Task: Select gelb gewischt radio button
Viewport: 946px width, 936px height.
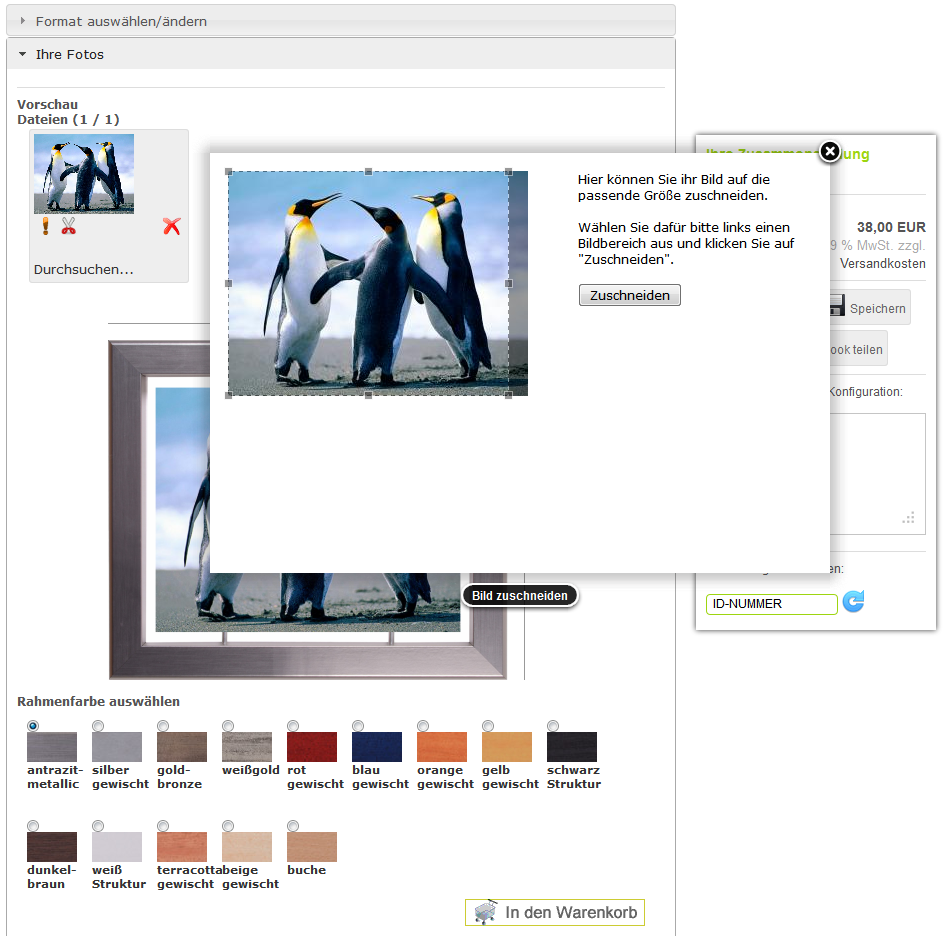Action: pos(488,725)
